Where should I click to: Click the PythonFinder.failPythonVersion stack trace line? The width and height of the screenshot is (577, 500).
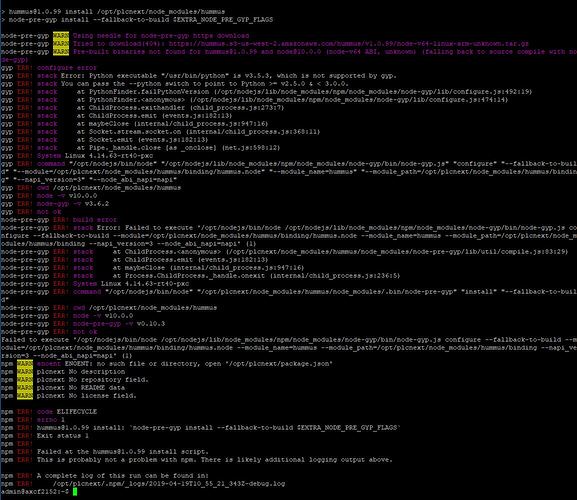point(304,92)
